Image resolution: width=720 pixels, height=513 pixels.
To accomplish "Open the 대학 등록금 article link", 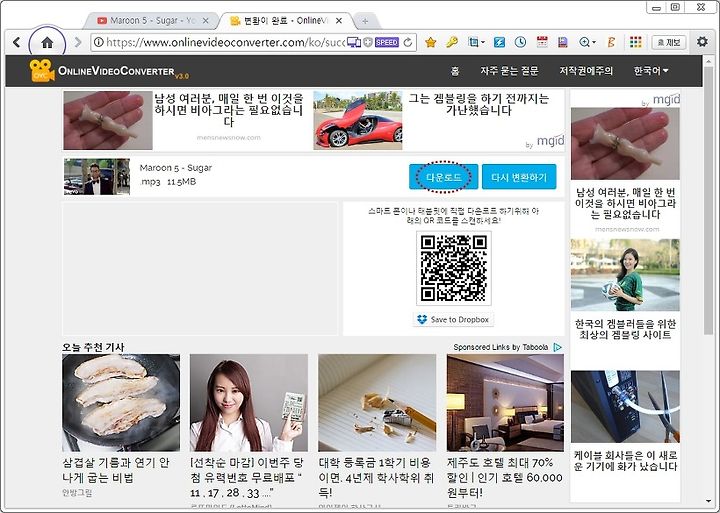I will coord(377,478).
